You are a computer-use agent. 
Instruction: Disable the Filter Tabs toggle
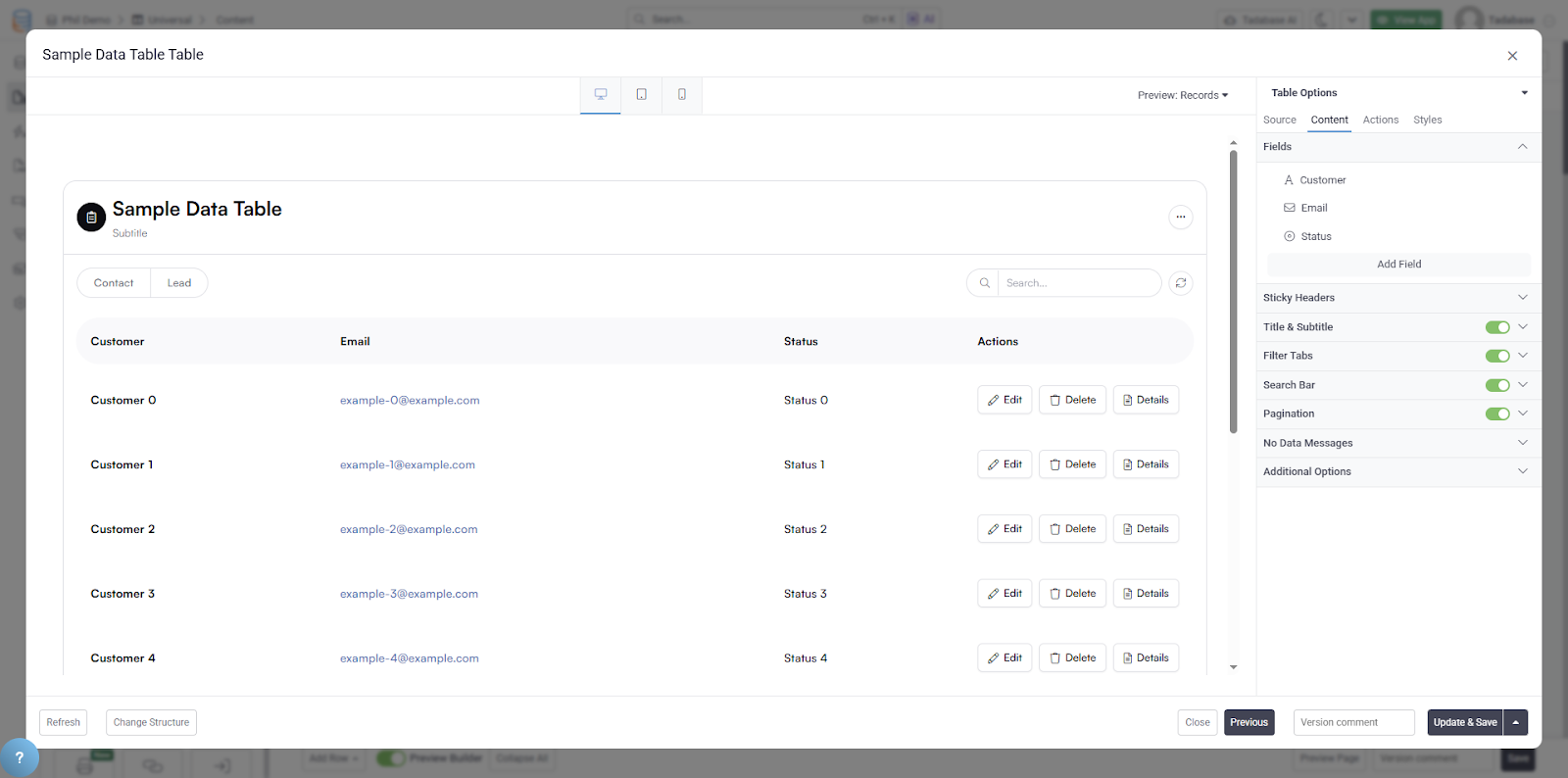[1496, 356]
